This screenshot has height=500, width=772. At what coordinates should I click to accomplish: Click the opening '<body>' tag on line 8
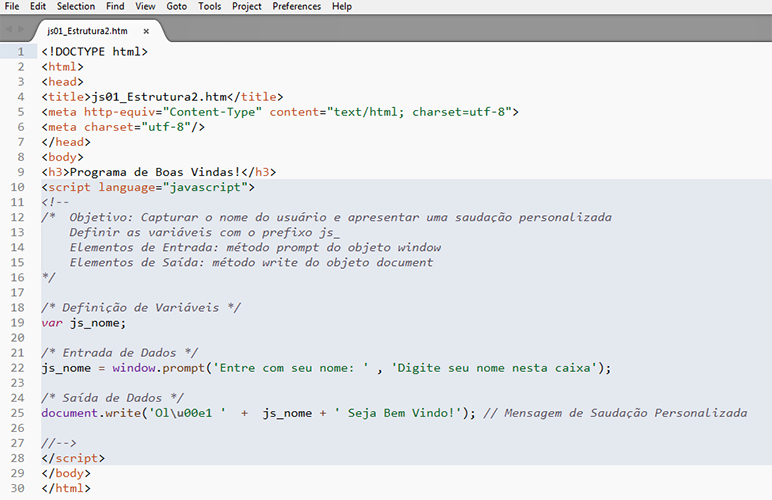(x=63, y=157)
